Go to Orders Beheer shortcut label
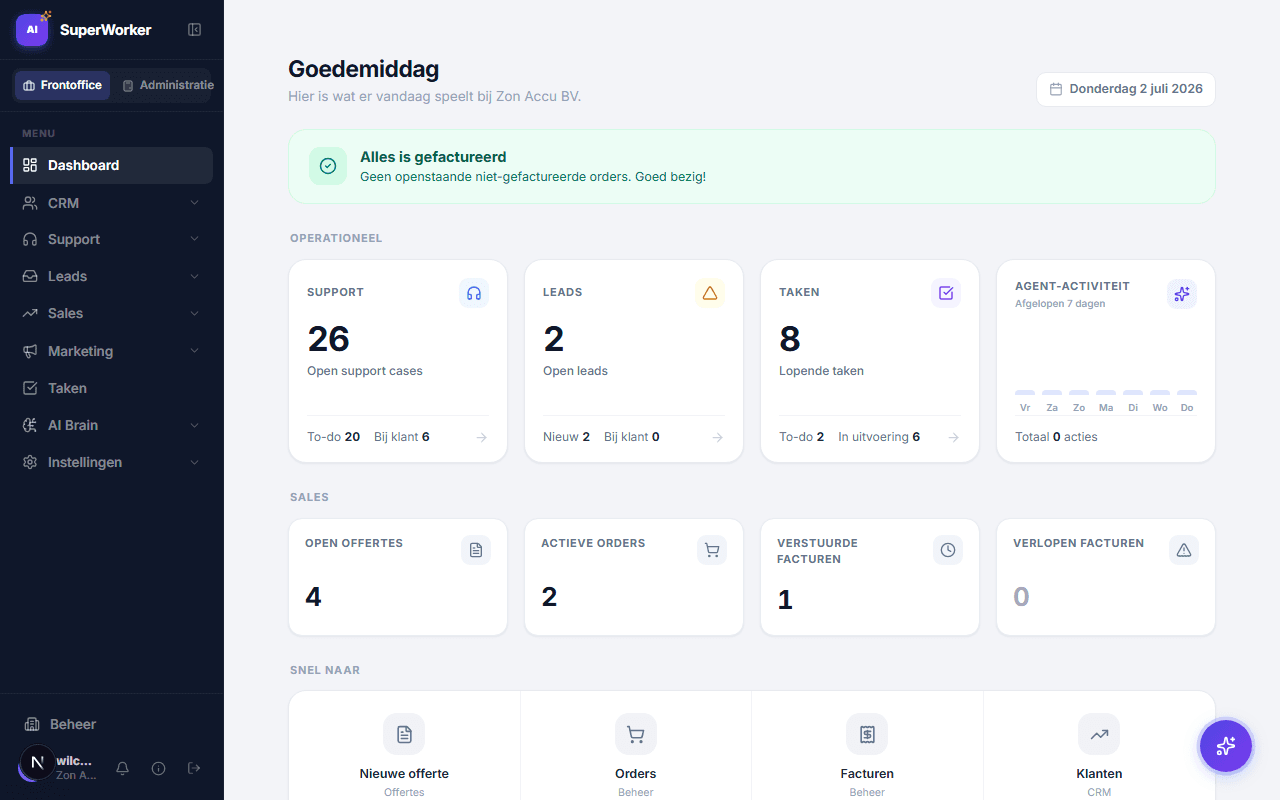 pyautogui.click(x=636, y=774)
